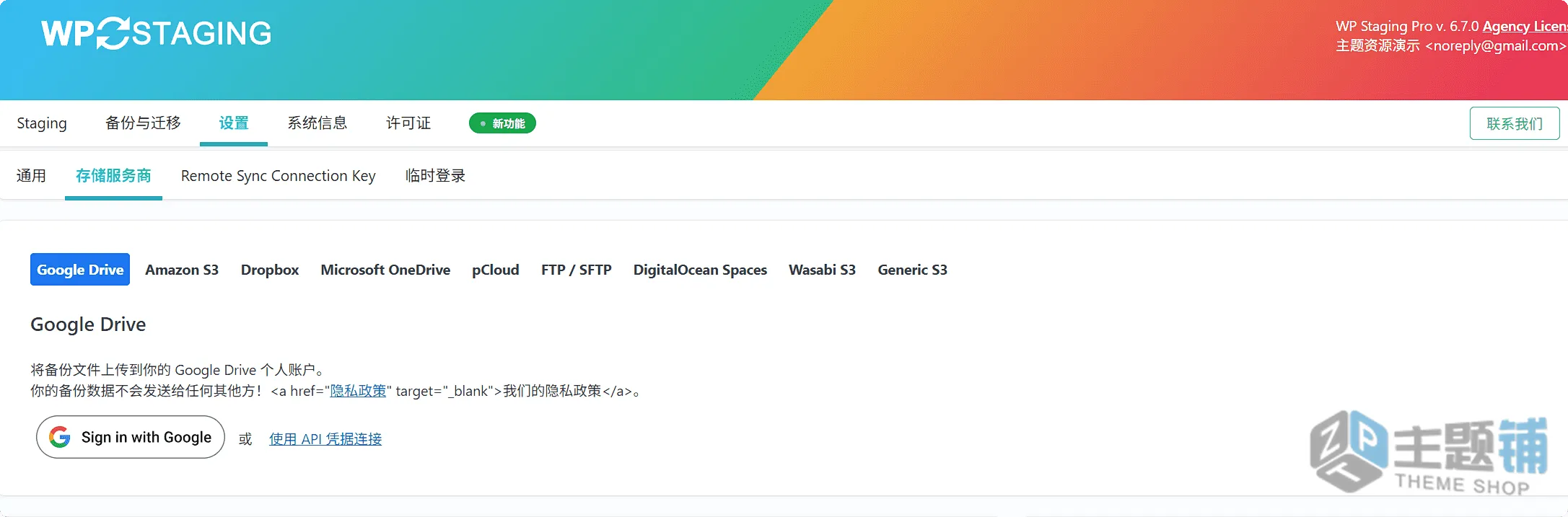Click the Google Drive section heading
Viewport: 1568px width, 517px height.
pos(88,324)
